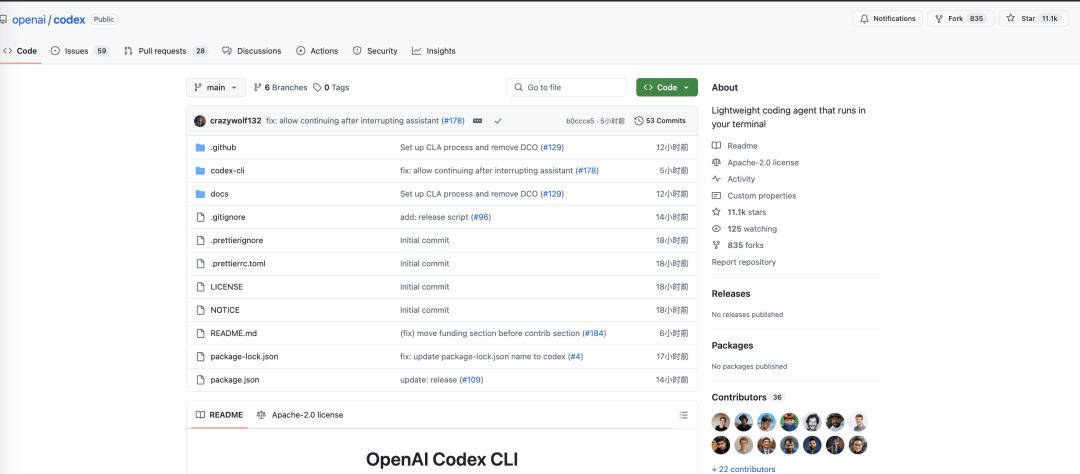Open the Activity link

click(x=733, y=179)
